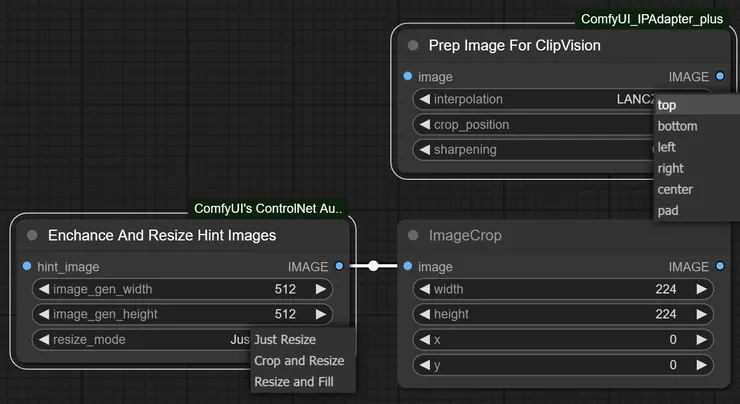Click Prep Image node's IMAGE output port
Screen dimensions: 740x404
(x=720, y=76)
